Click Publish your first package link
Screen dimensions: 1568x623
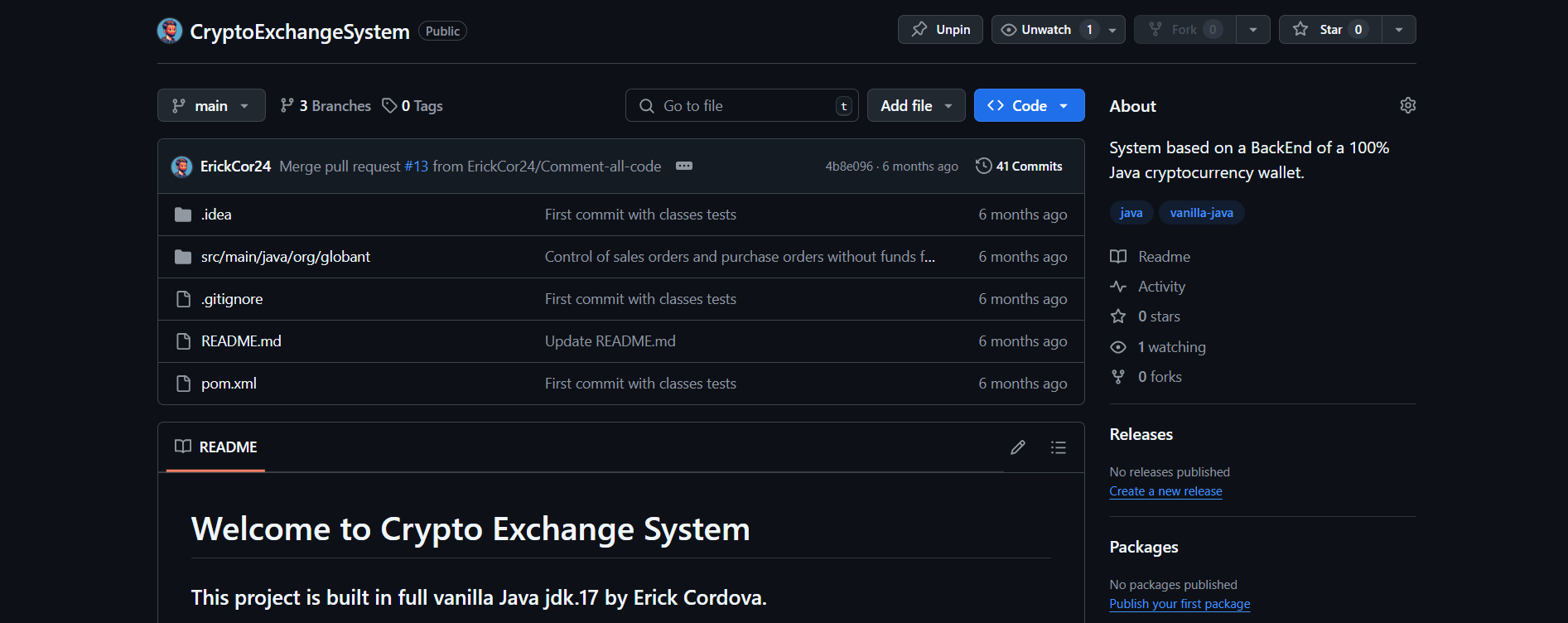[x=1180, y=604]
